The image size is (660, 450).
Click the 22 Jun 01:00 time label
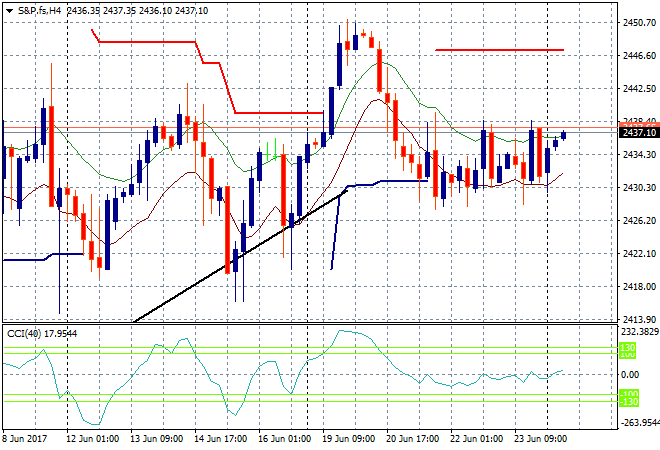point(476,439)
